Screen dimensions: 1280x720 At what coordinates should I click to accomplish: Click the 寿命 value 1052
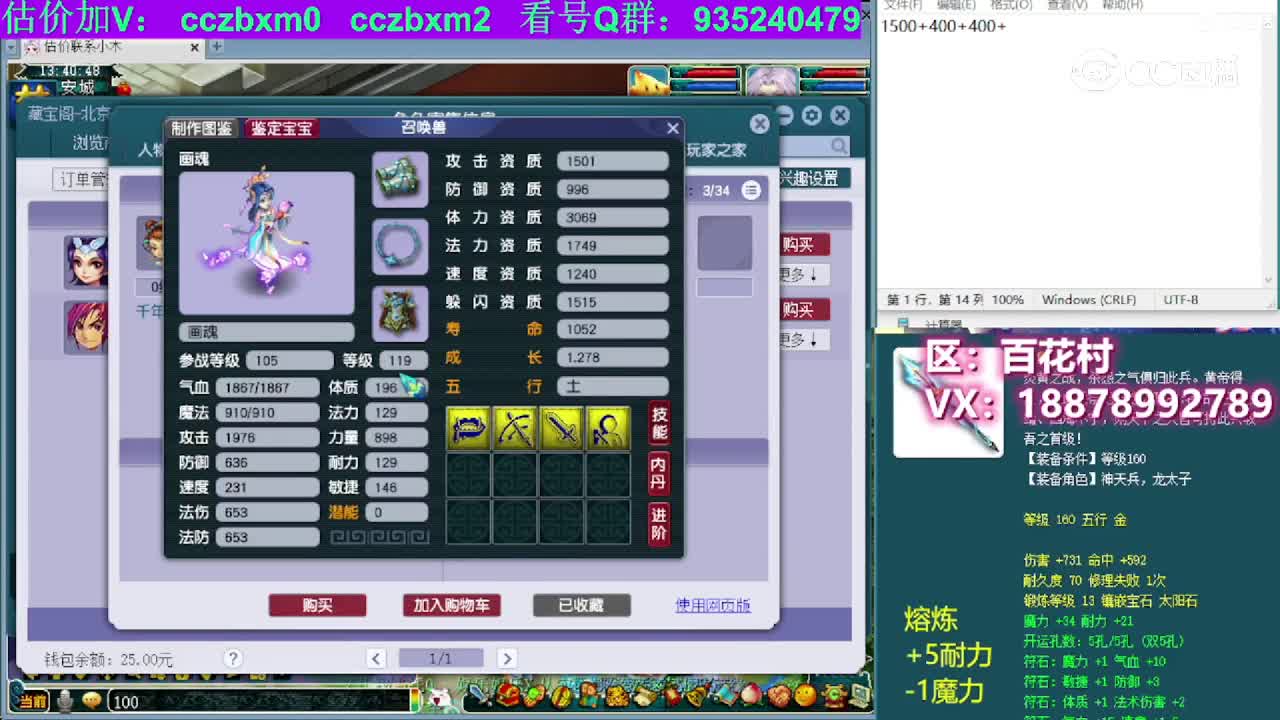612,329
